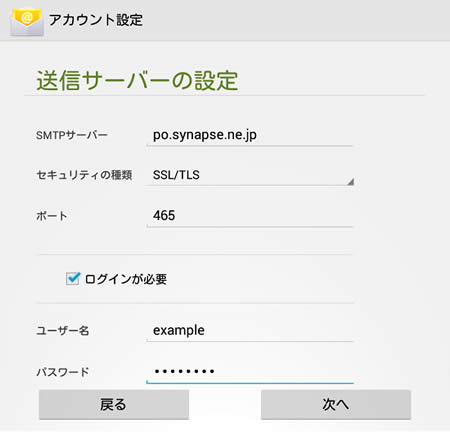This screenshot has width=450, height=432.
Task: Focus the password field with dots
Action: [x=250, y=371]
